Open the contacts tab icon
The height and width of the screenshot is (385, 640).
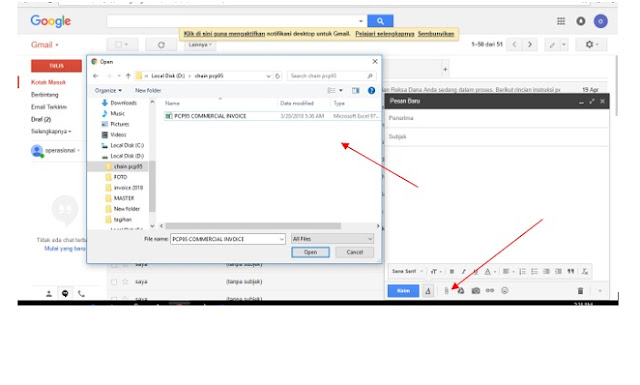point(49,294)
